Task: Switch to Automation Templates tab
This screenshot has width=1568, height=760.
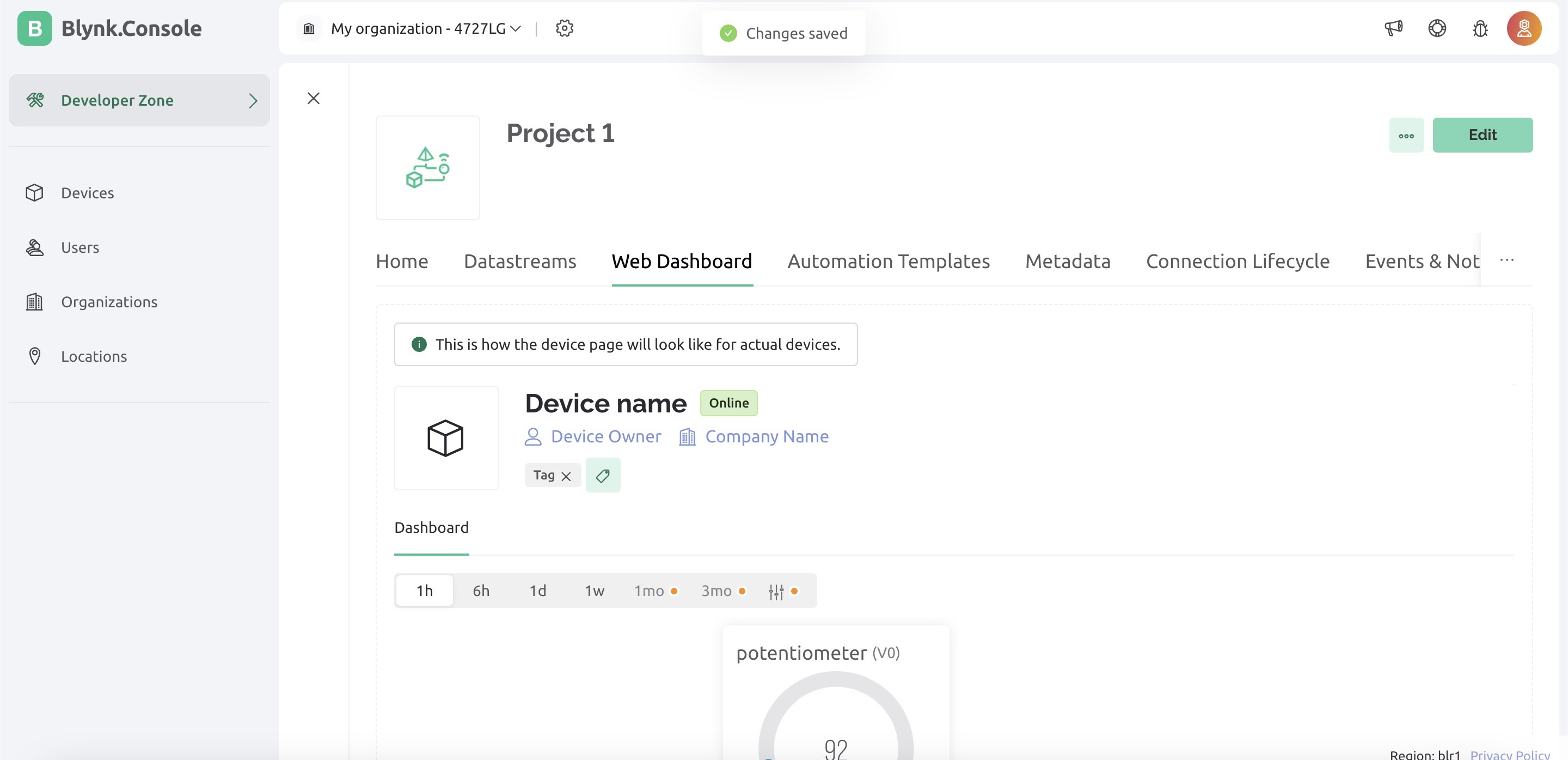Action: tap(888, 262)
